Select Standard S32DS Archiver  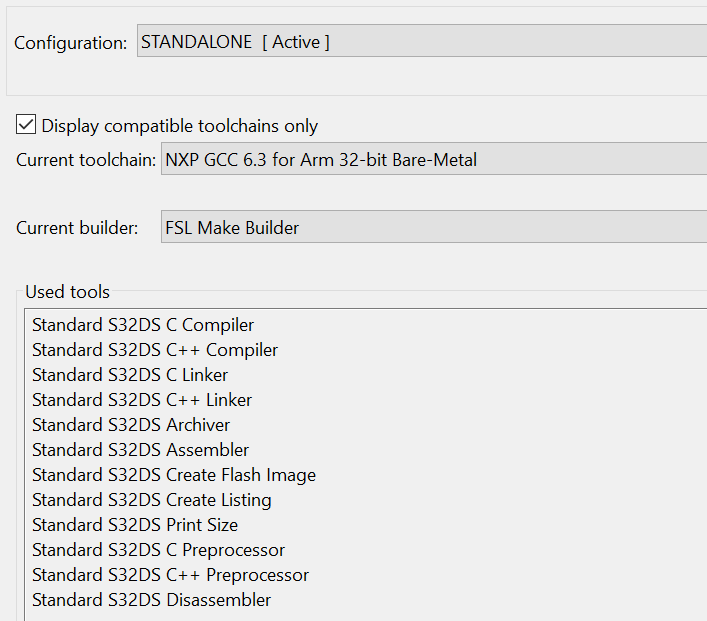131,425
